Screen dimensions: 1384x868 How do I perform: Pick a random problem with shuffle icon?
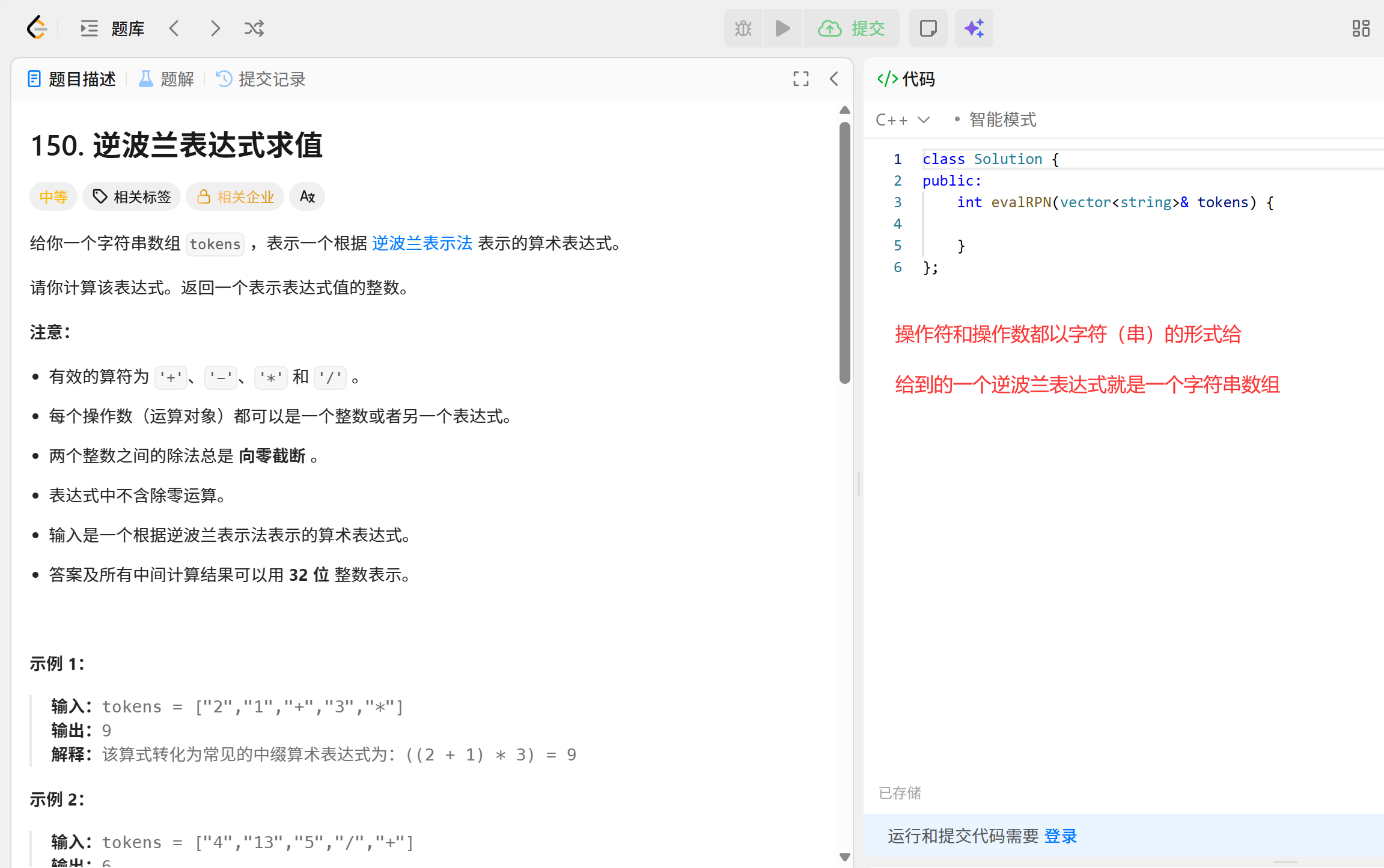(254, 28)
